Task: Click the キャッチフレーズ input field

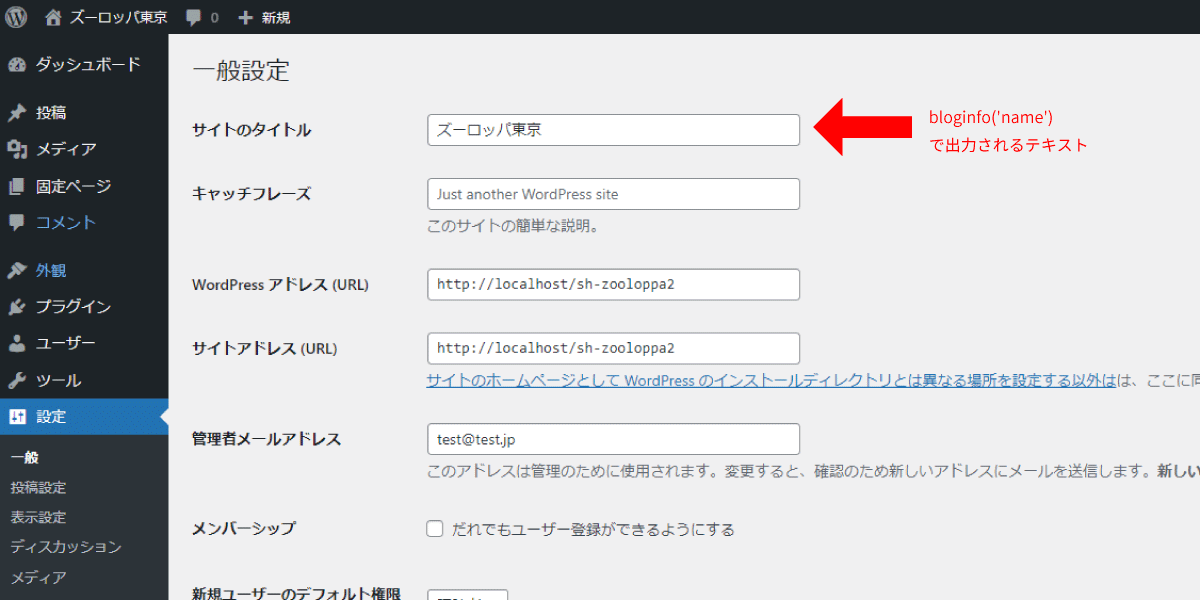Action: click(x=613, y=194)
